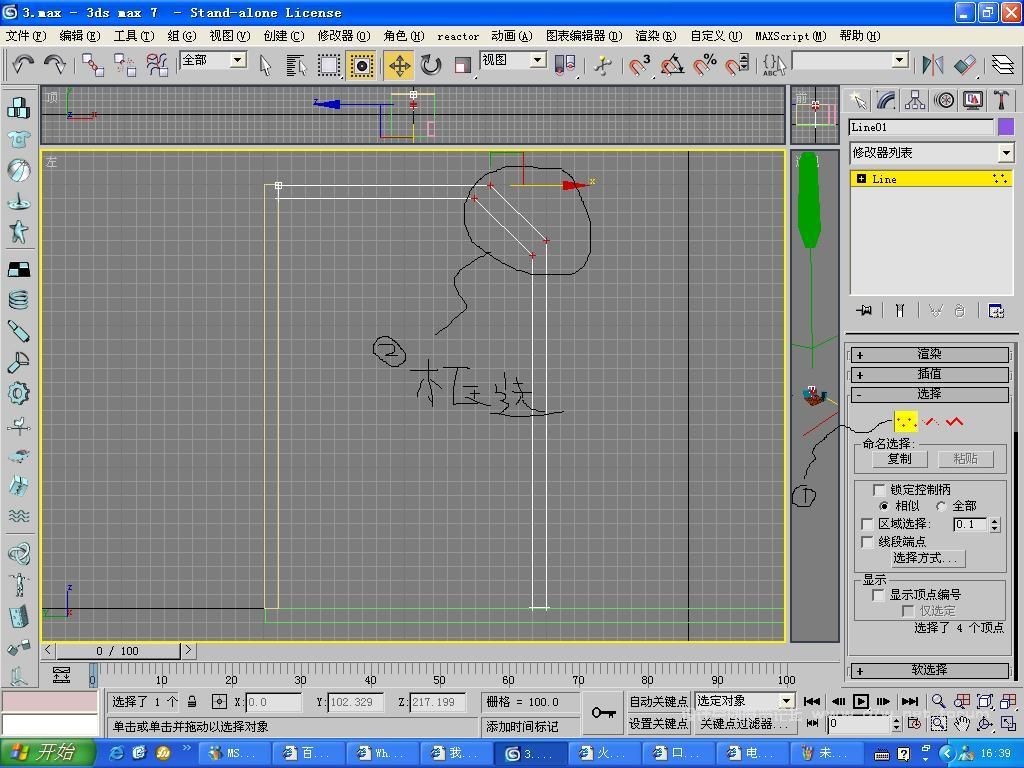Enable 线段端点 checkbox

(x=867, y=541)
